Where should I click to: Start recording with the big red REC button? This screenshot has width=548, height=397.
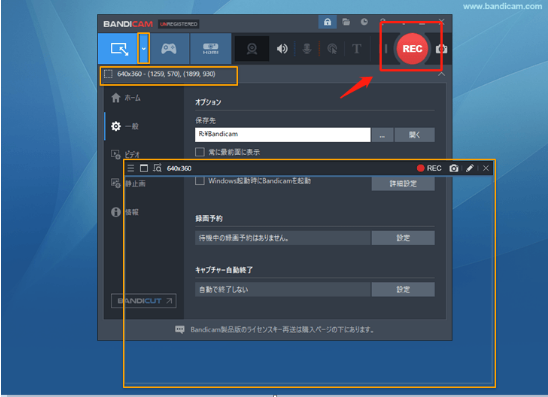coord(412,49)
